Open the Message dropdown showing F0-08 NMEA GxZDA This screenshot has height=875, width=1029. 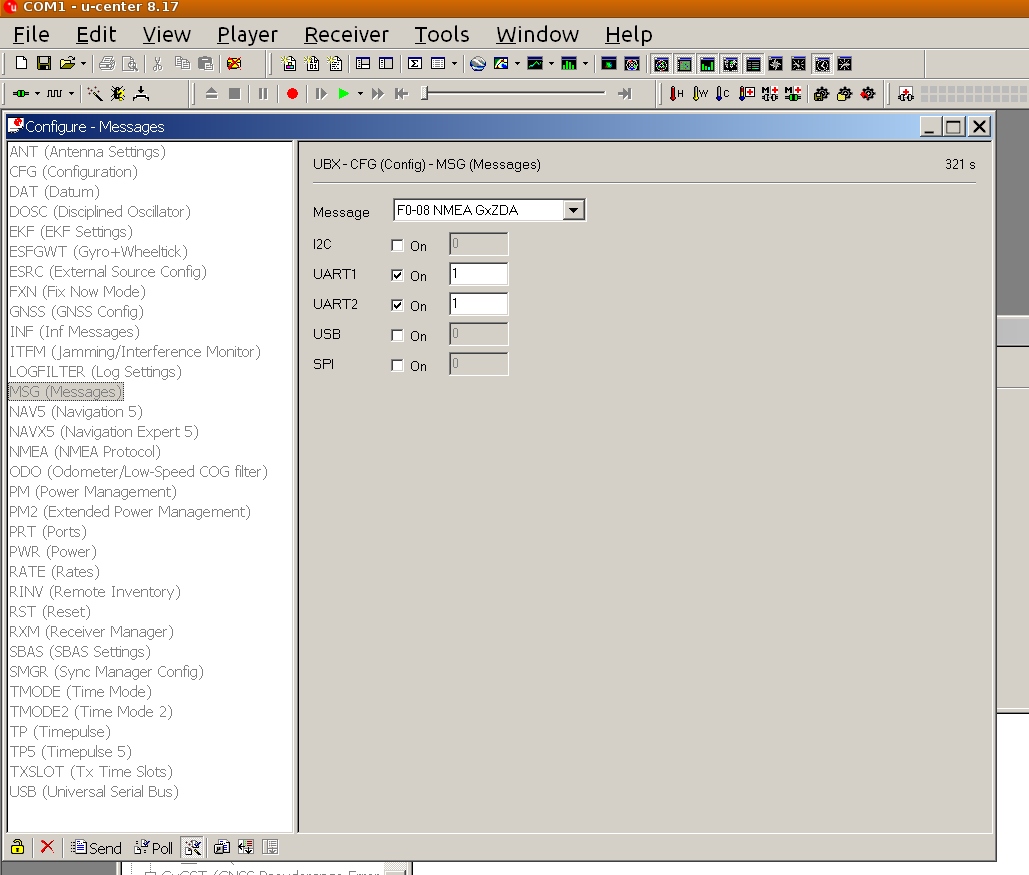489,210
